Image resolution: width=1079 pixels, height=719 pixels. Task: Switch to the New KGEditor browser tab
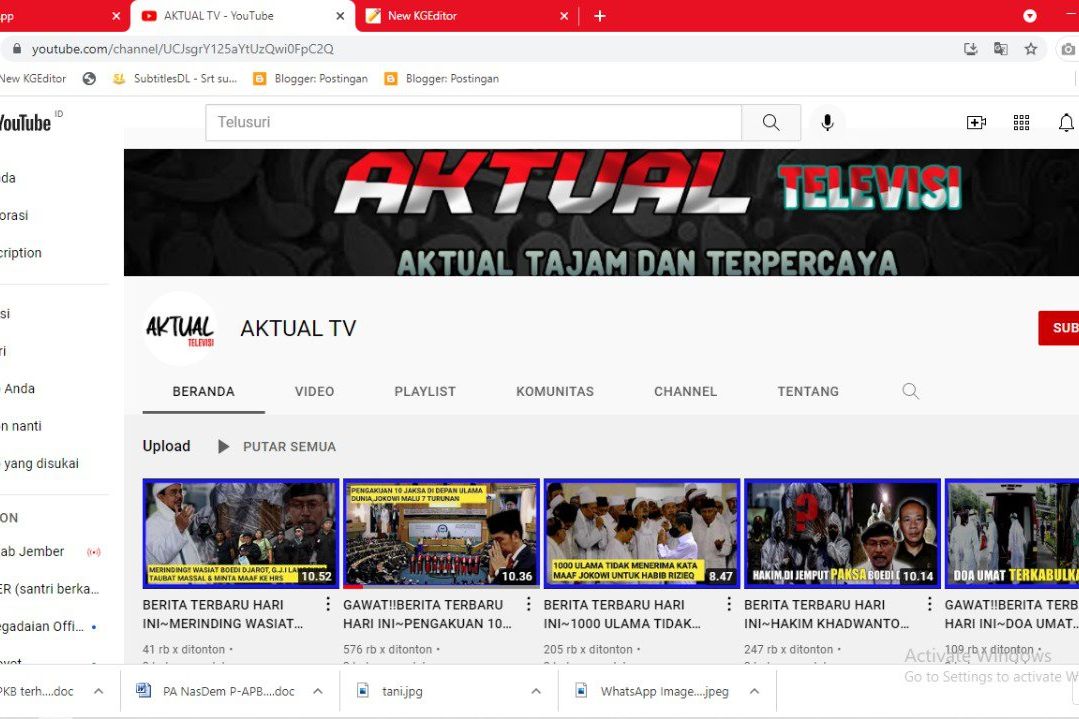click(x=468, y=16)
